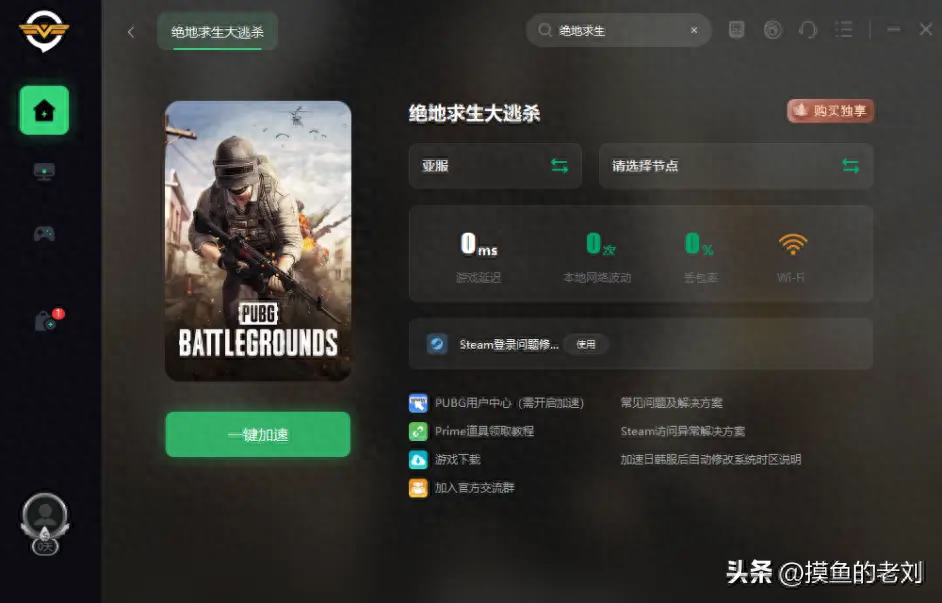Go back with the left arrow

pyautogui.click(x=131, y=32)
